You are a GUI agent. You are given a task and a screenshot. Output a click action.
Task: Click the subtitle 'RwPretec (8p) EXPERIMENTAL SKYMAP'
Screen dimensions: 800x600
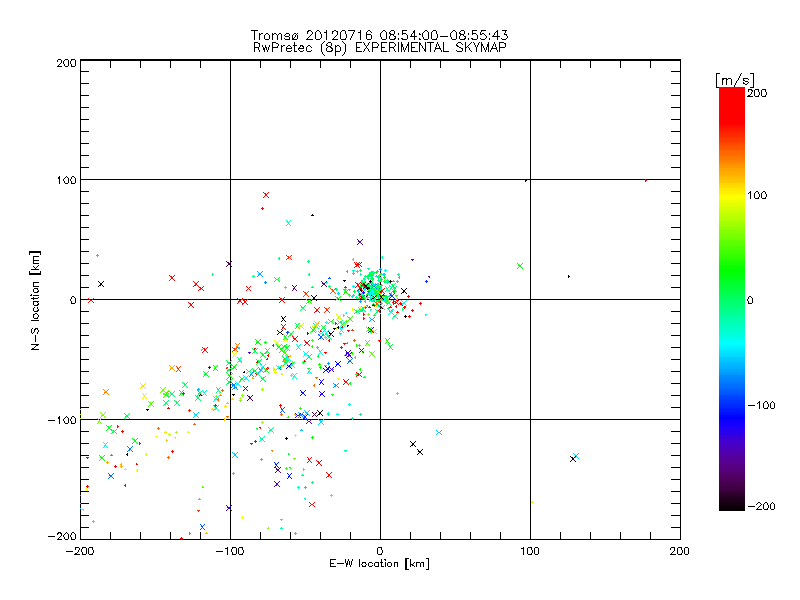pos(380,47)
